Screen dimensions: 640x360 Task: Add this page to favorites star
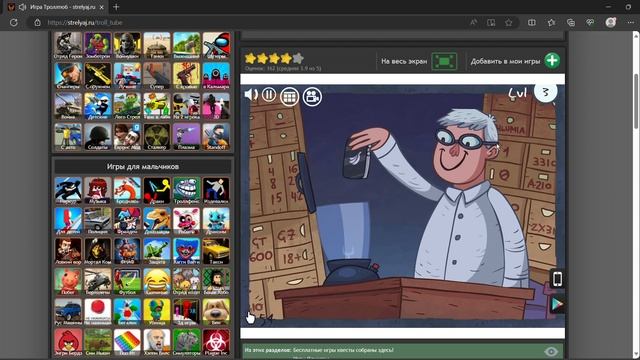point(509,22)
